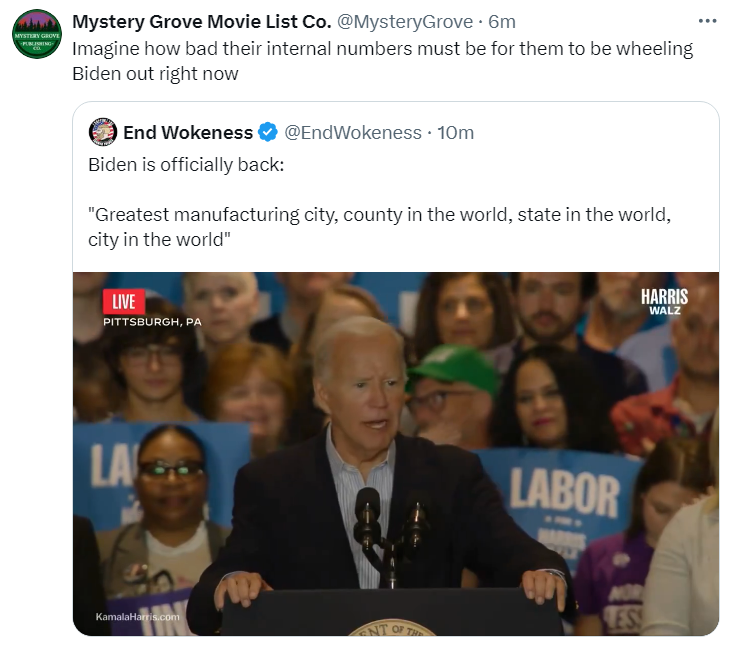The width and height of the screenshot is (736, 645).
Task: Play the embedded Pittsburgh rally video
Action: coord(396,454)
